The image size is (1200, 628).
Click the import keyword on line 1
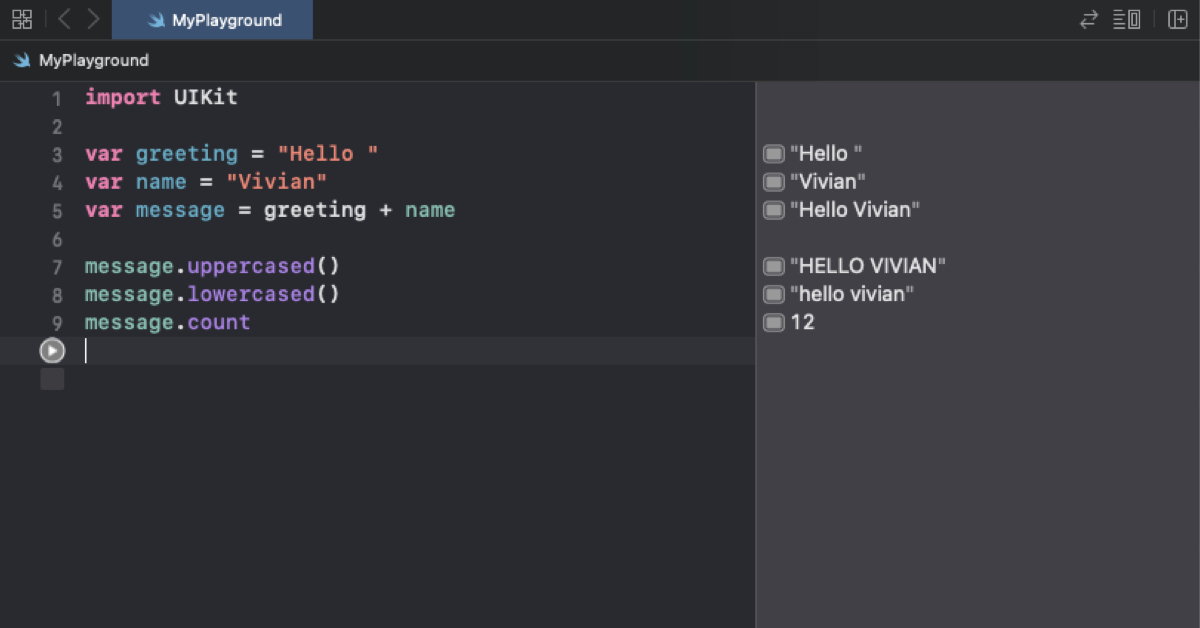[123, 98]
